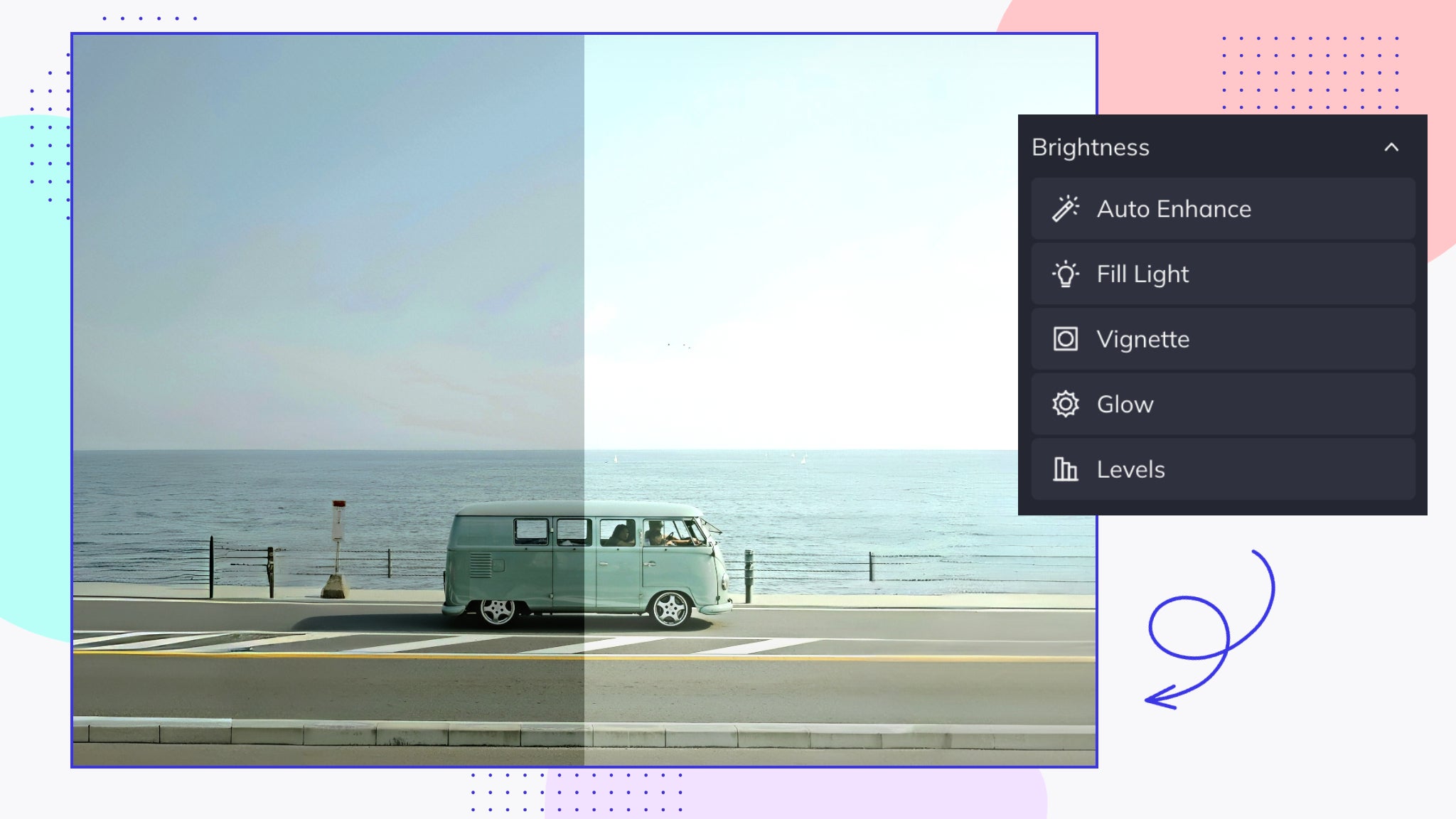Click the rear wheel of the van
The image size is (1456, 819).
[x=497, y=610]
